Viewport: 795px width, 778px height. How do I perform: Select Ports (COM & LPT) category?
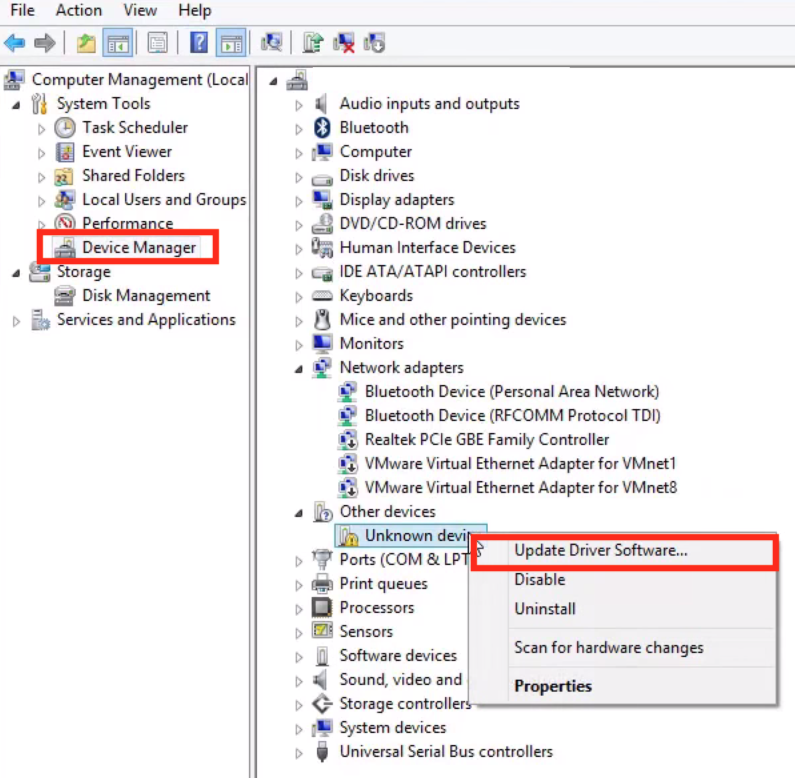tap(404, 559)
